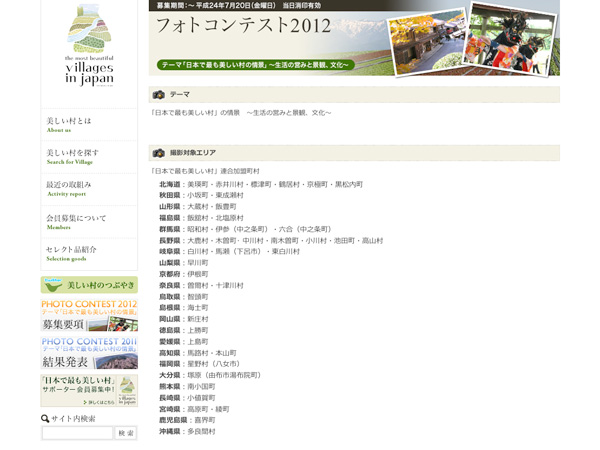600x450 pixels.
Task: Click into the site search text field
Action: [77, 433]
